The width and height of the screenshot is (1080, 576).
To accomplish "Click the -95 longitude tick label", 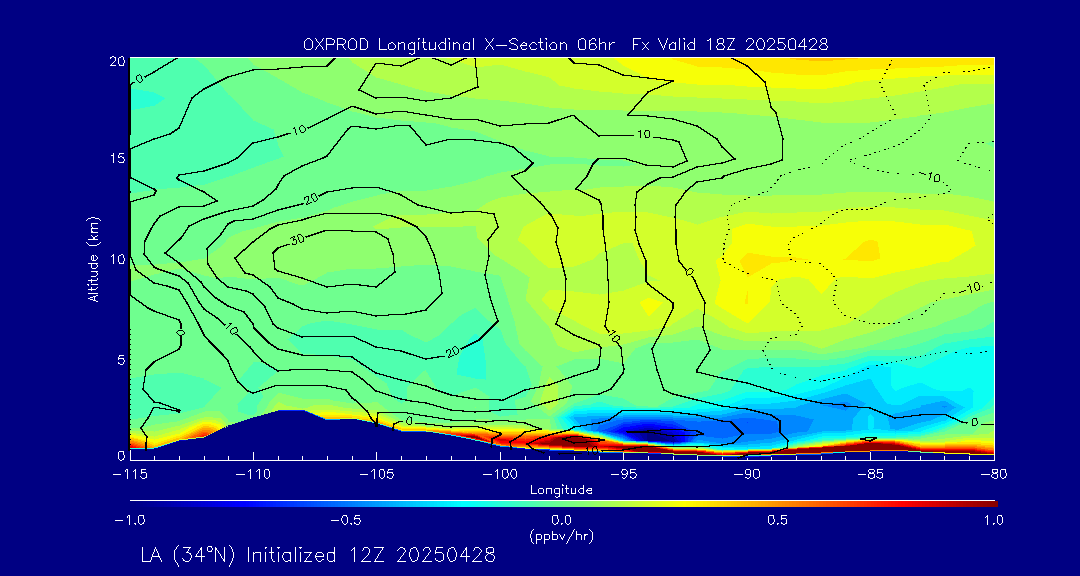I will click(x=623, y=475).
